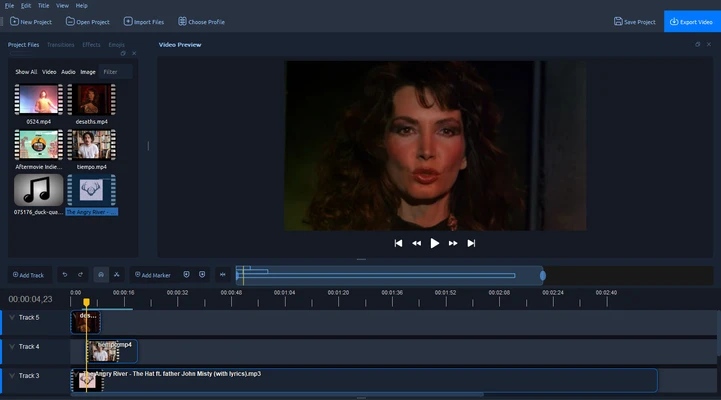Switch to the Emojis tab
The width and height of the screenshot is (721, 400).
coord(116,45)
